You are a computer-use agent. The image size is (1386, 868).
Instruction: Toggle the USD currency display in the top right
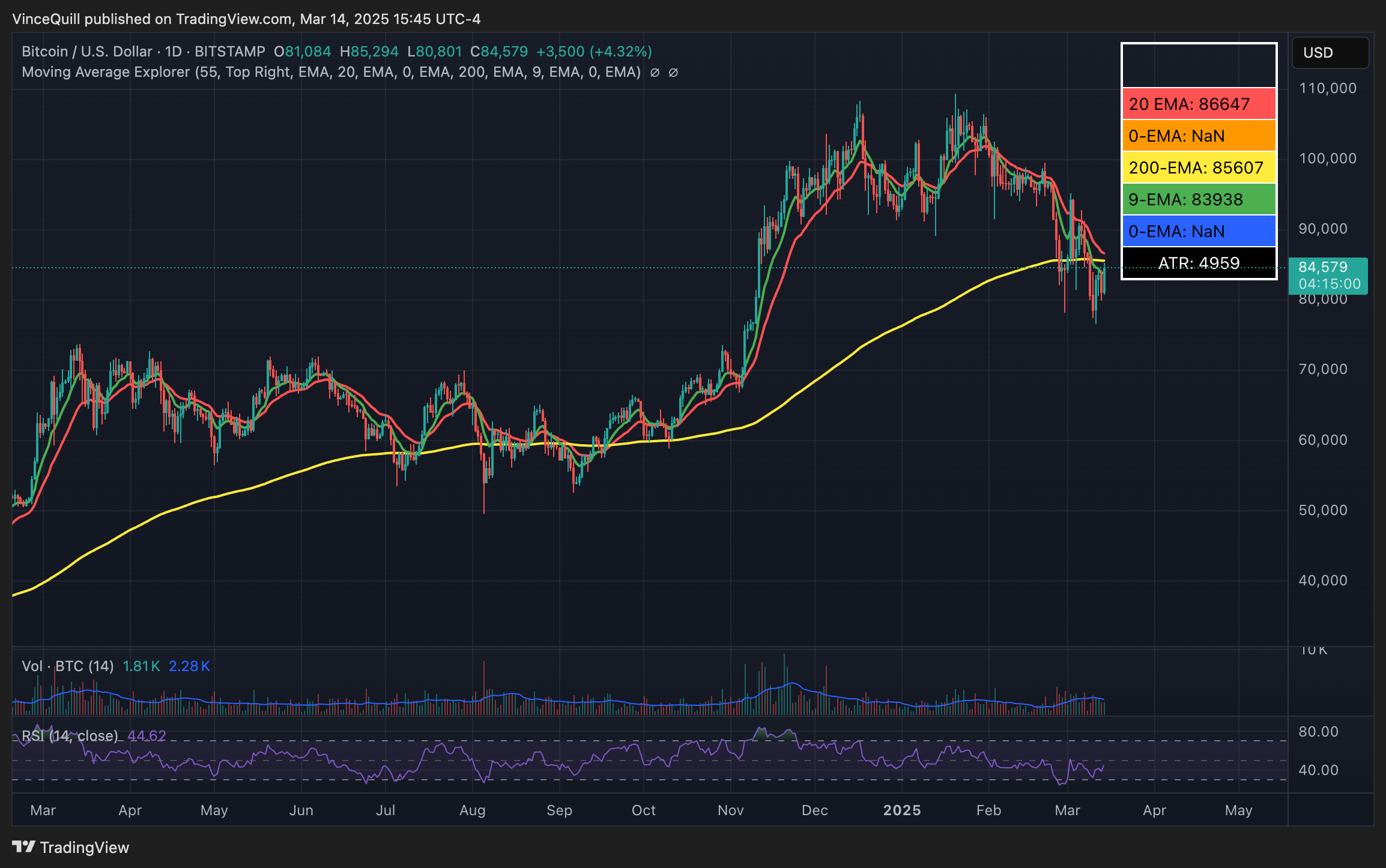(1330, 53)
